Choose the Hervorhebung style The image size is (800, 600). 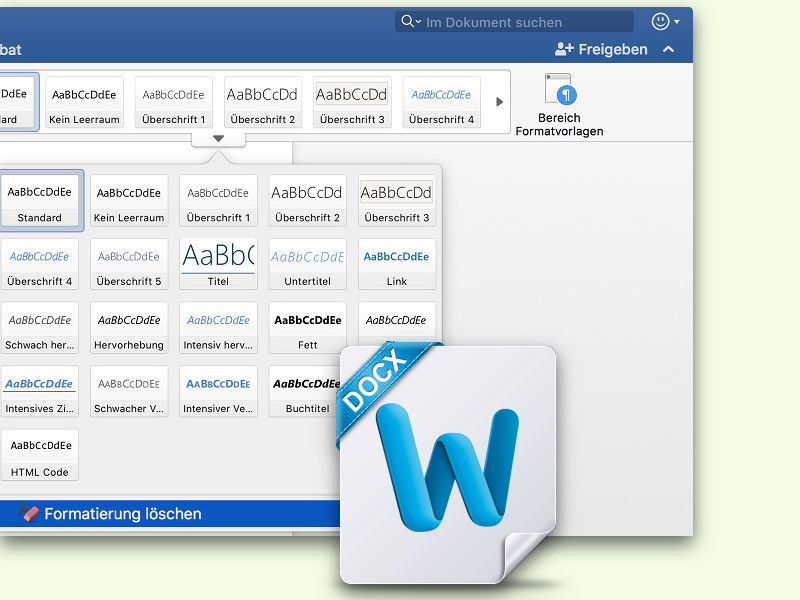[129, 328]
